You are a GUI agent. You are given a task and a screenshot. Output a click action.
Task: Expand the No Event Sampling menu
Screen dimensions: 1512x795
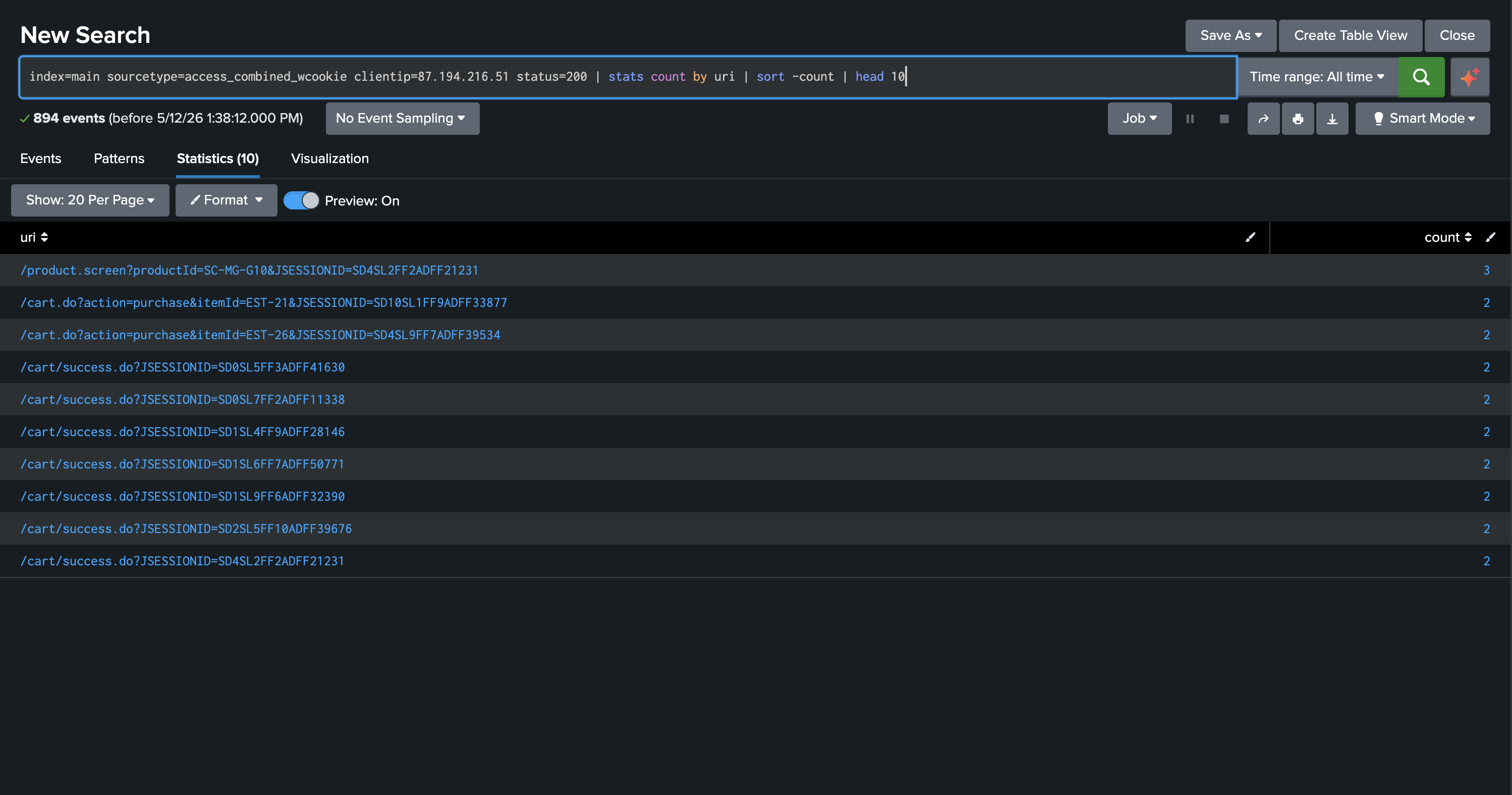[403, 119]
